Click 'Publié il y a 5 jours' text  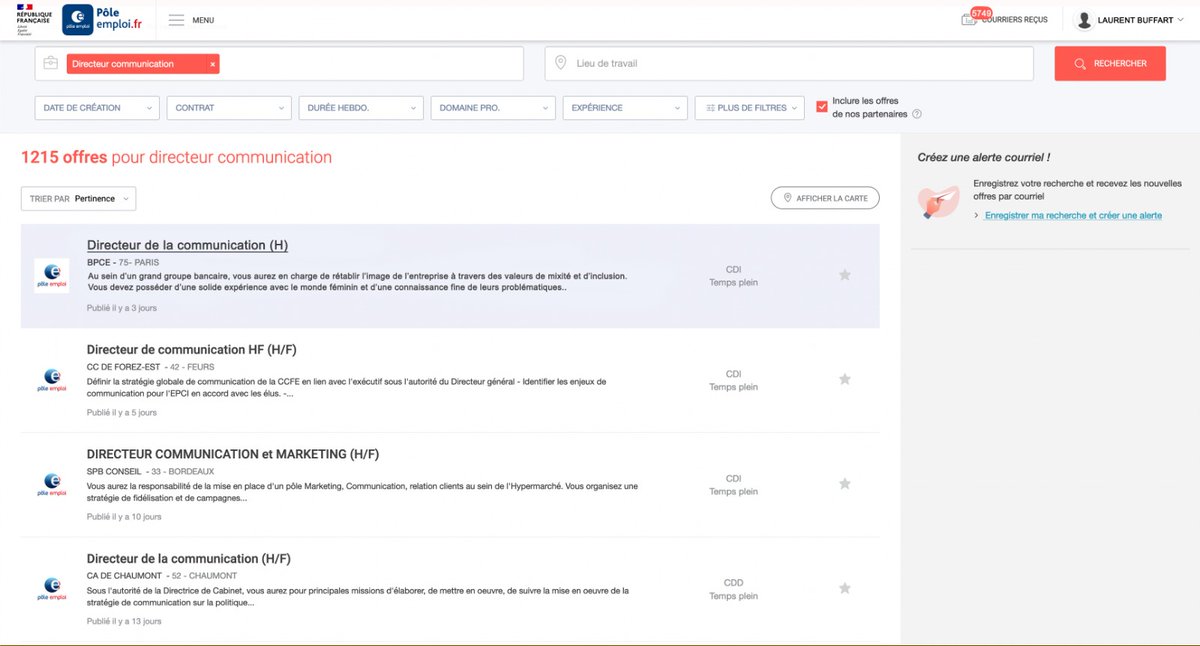click(x=122, y=412)
